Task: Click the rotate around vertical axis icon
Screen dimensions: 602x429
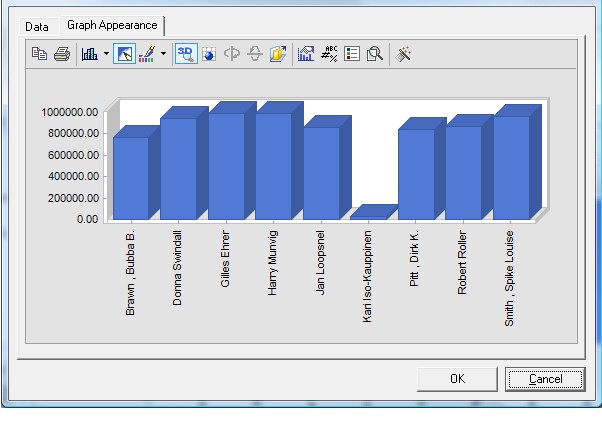Action: [x=232, y=54]
